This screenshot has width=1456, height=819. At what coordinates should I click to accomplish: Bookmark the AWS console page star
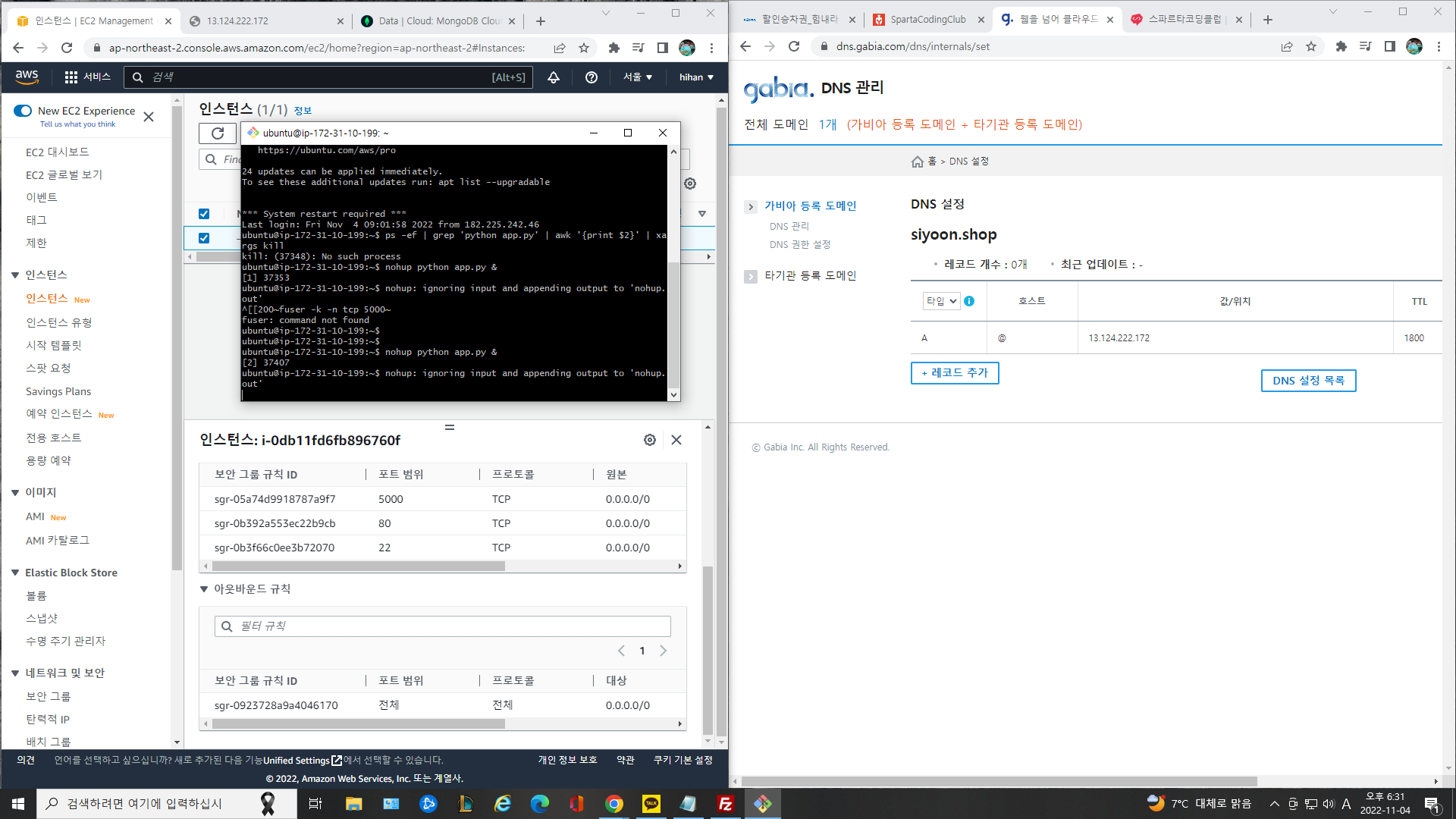[584, 48]
